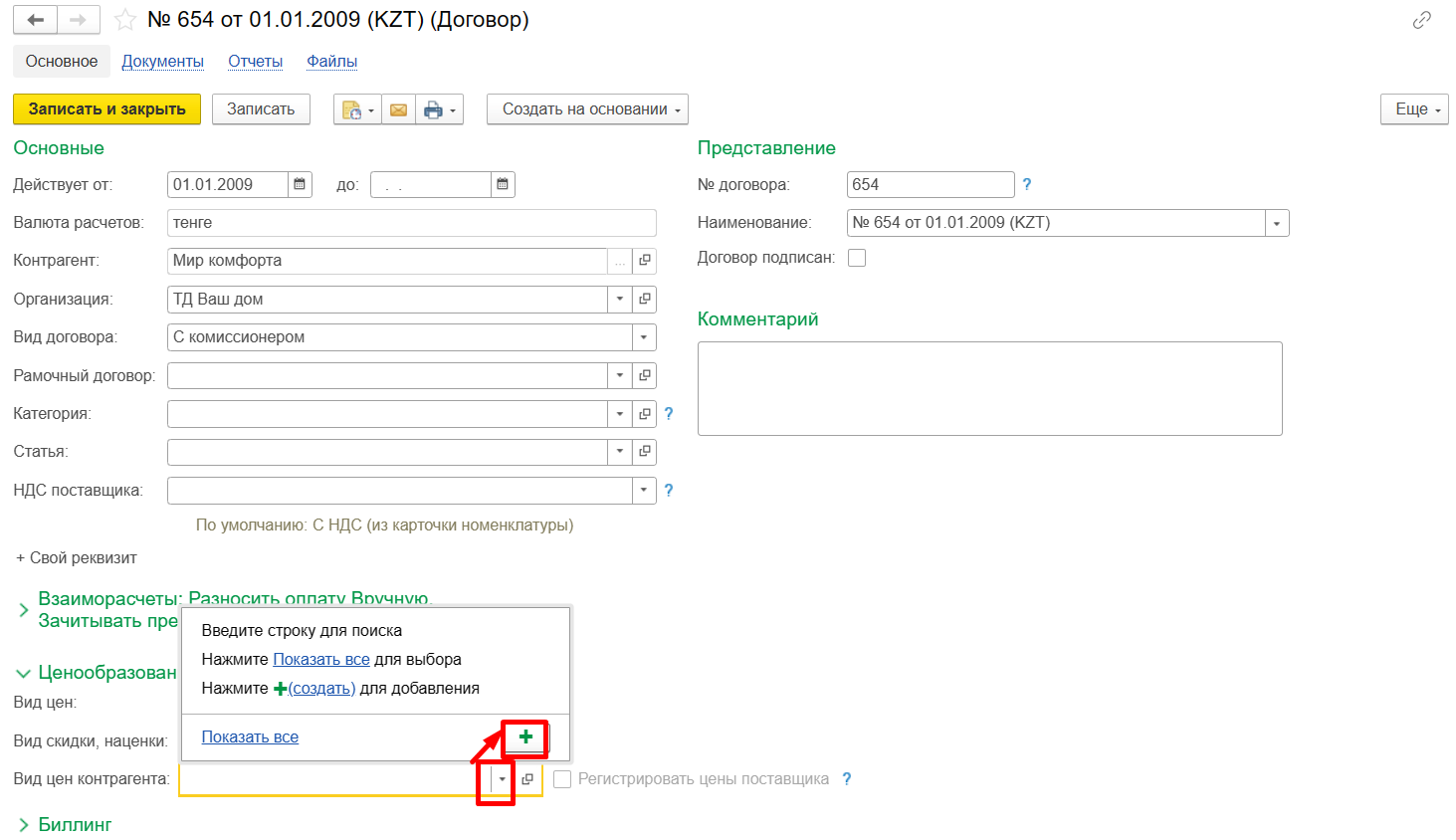The width and height of the screenshot is (1456, 840).
Task: Click the green plus create button
Action: pyautogui.click(x=525, y=737)
